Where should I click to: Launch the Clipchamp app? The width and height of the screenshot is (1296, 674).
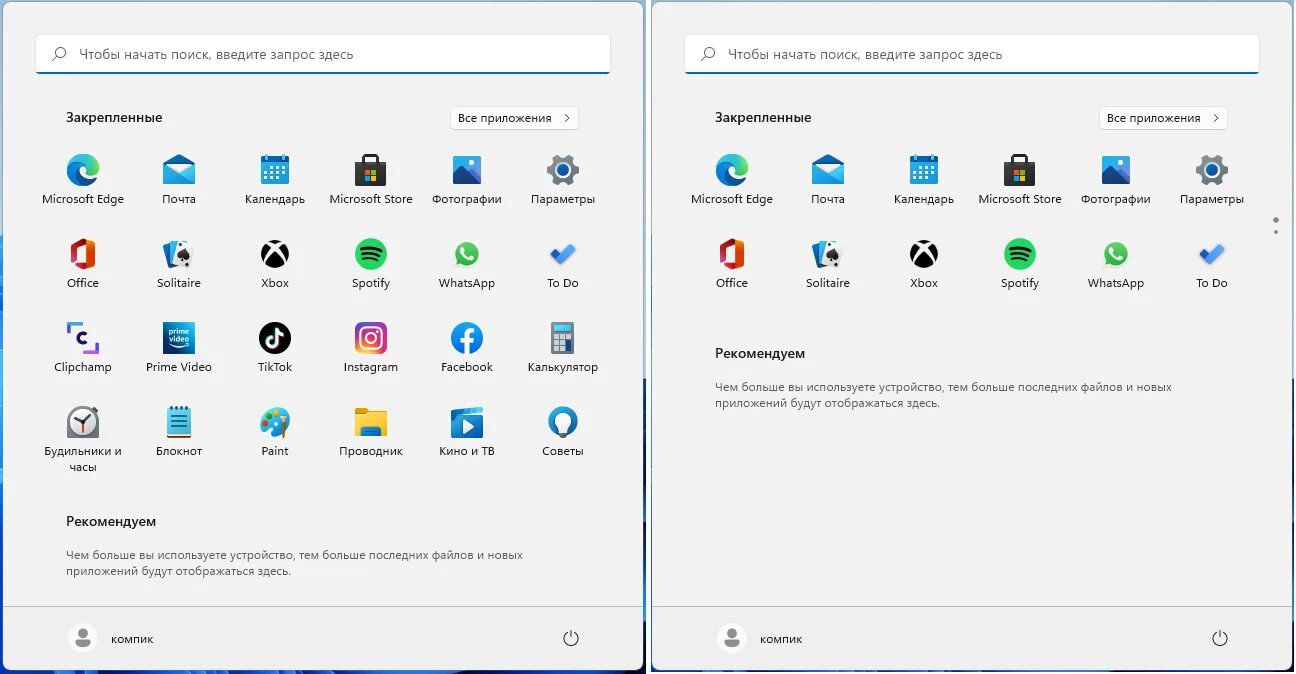83,348
